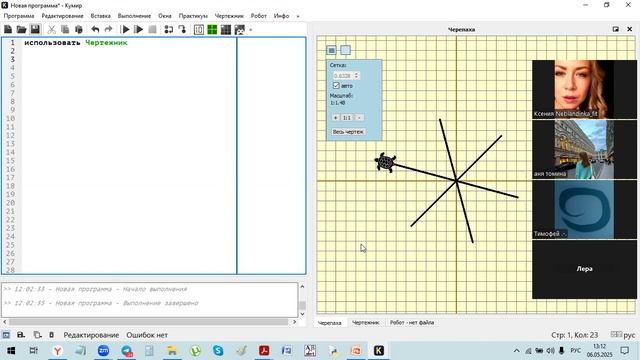Redo the edit using the toolbar arrow
This screenshot has width=640, height=360.
pyautogui.click(x=108, y=29)
